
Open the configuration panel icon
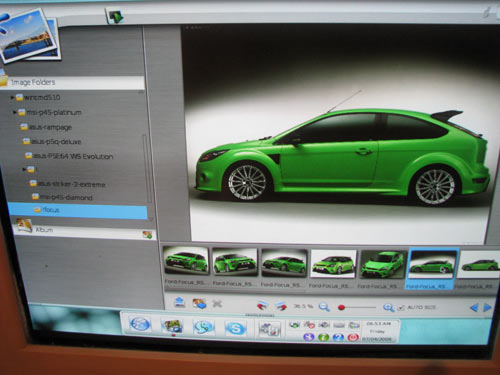[x=270, y=328]
